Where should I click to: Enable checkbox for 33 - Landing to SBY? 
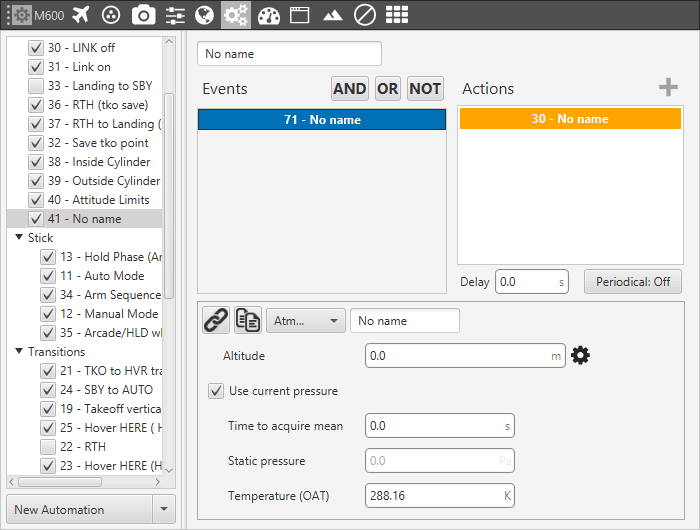[x=36, y=86]
